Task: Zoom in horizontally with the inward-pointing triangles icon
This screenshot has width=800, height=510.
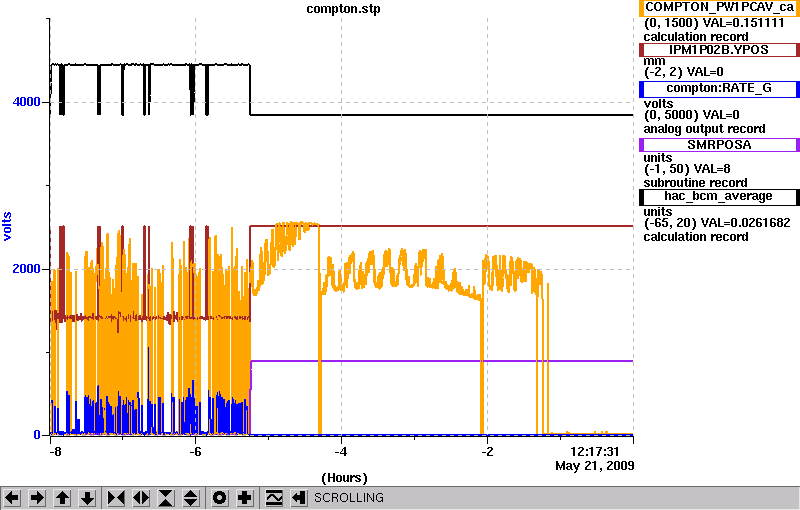Action: click(116, 498)
